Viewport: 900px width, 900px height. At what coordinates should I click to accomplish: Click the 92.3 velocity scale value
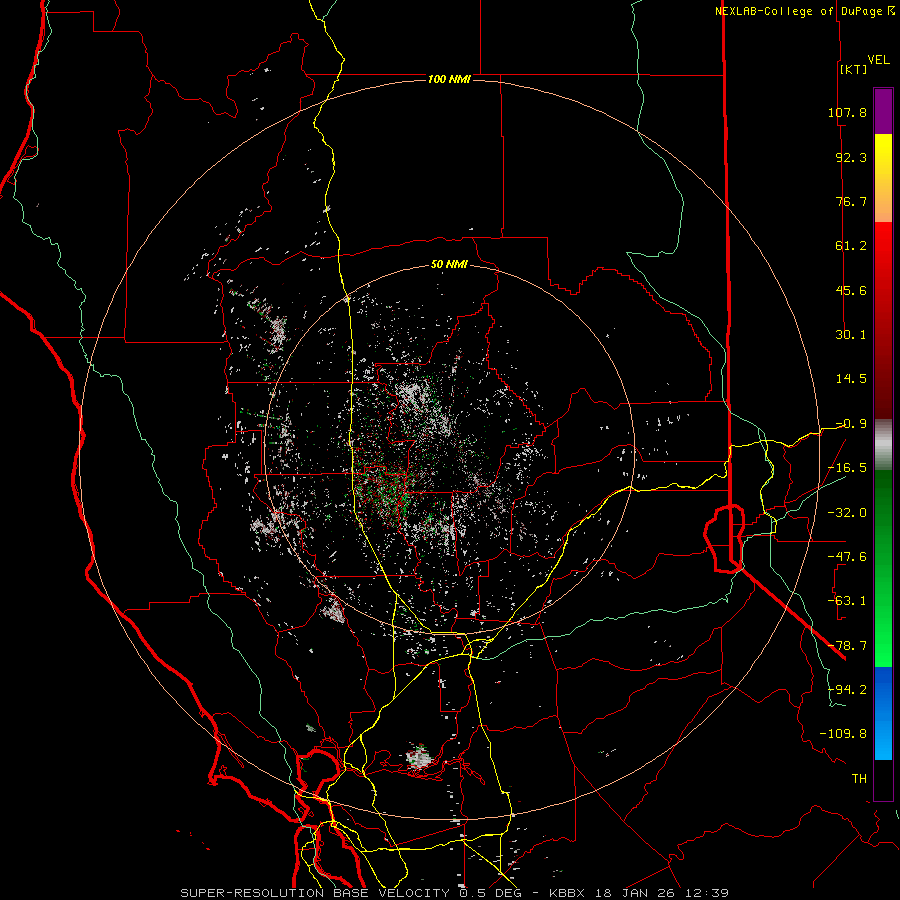coord(851,157)
